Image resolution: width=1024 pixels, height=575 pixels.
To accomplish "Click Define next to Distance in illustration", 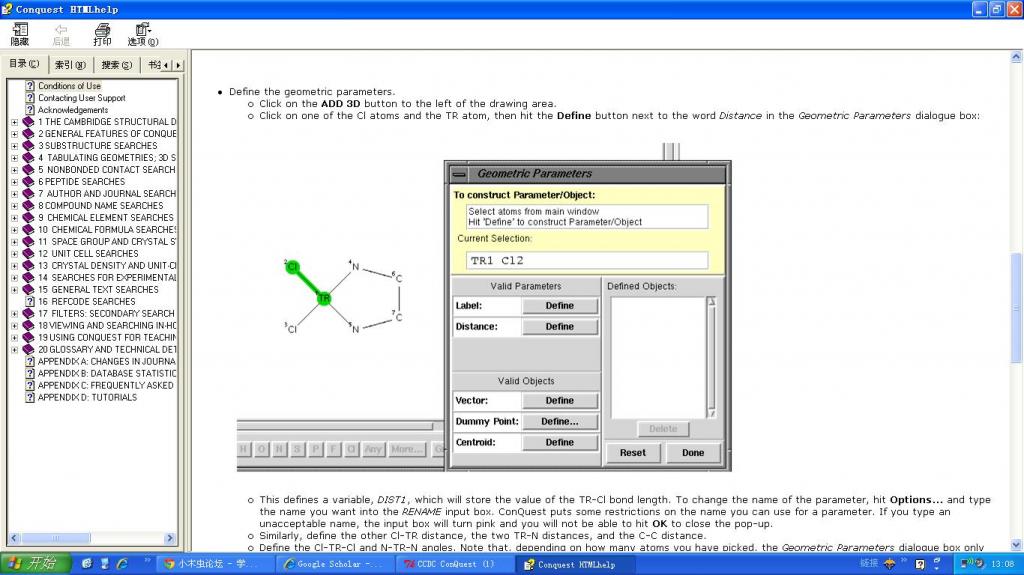I will tap(560, 327).
